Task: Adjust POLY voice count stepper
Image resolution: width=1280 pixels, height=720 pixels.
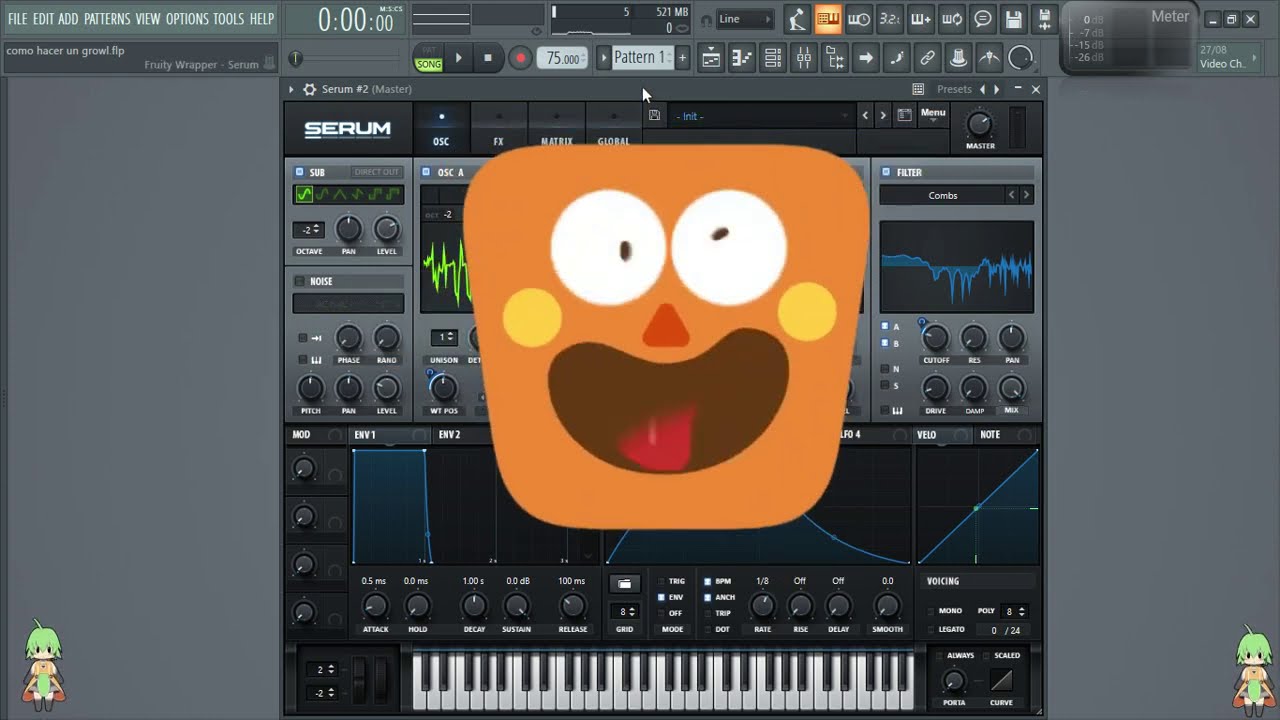Action: click(x=1014, y=611)
